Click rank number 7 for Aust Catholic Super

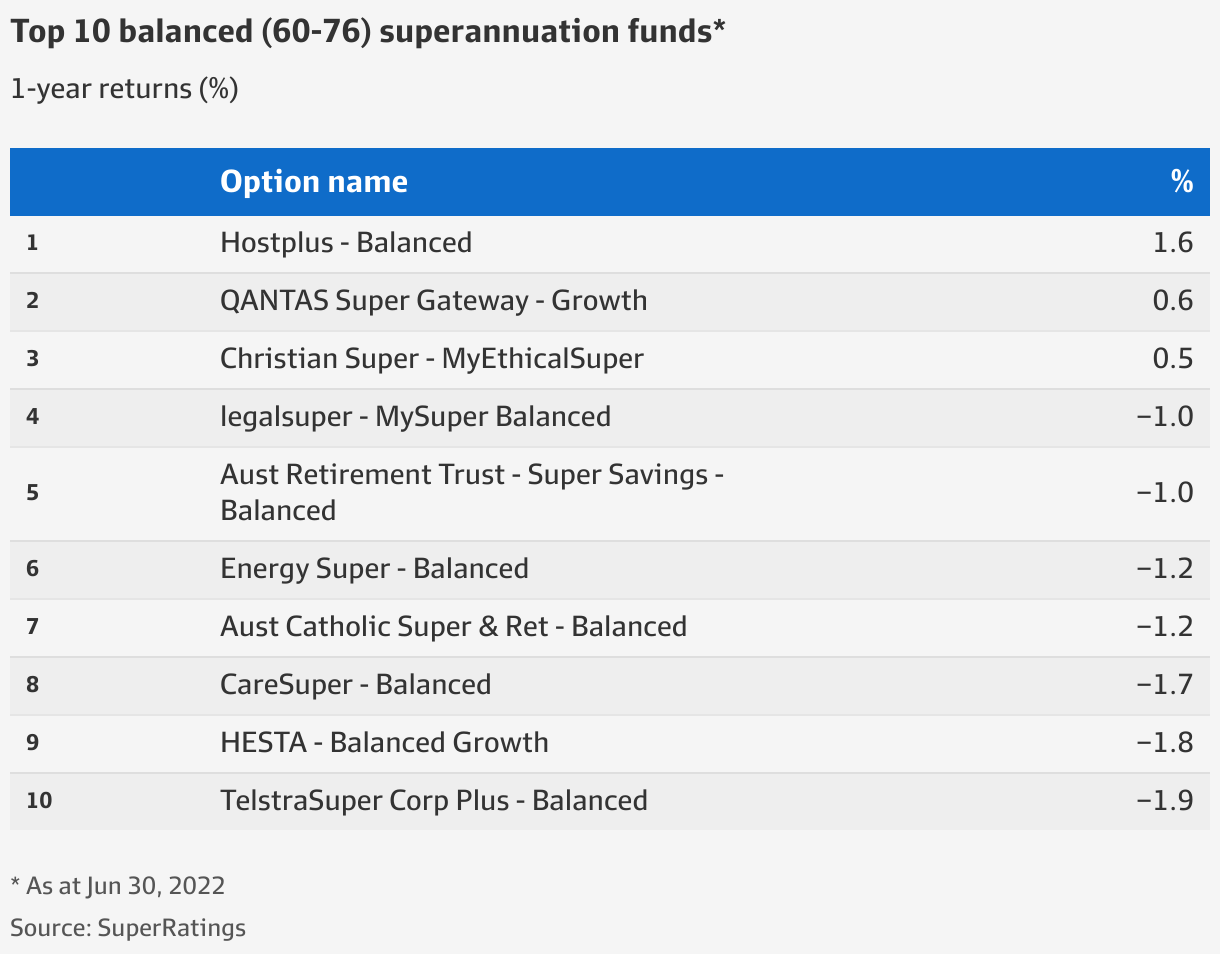pos(32,627)
